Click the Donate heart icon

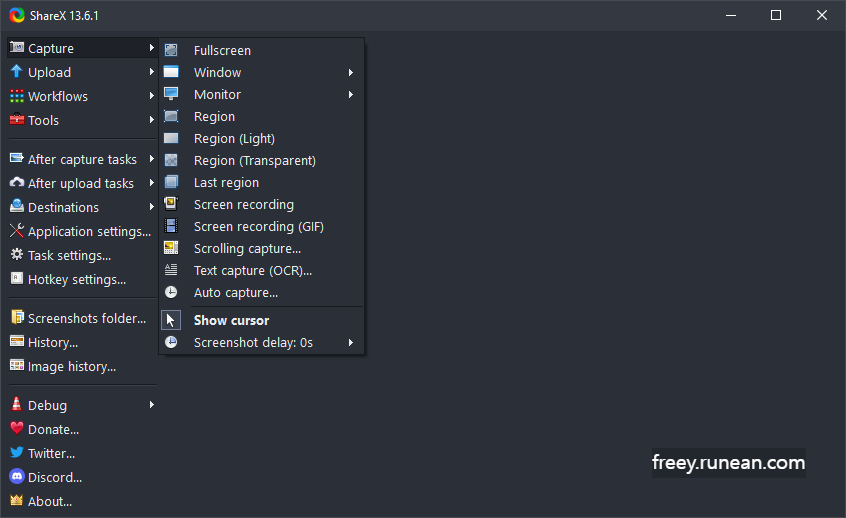pyautogui.click(x=17, y=428)
